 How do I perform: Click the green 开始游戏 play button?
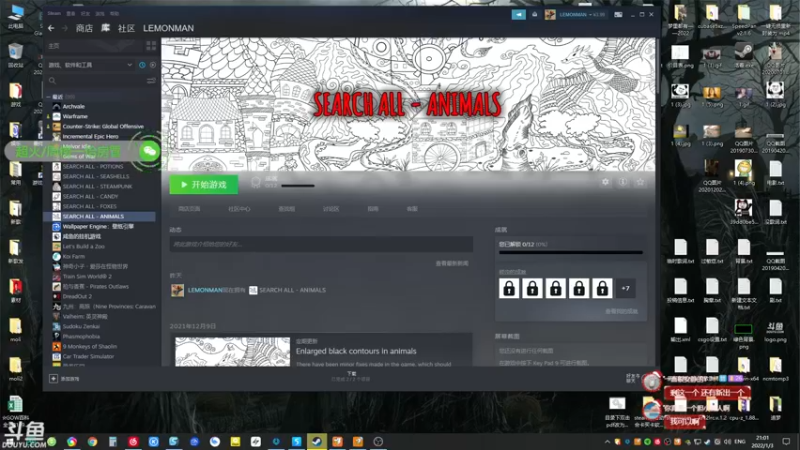[x=204, y=184]
